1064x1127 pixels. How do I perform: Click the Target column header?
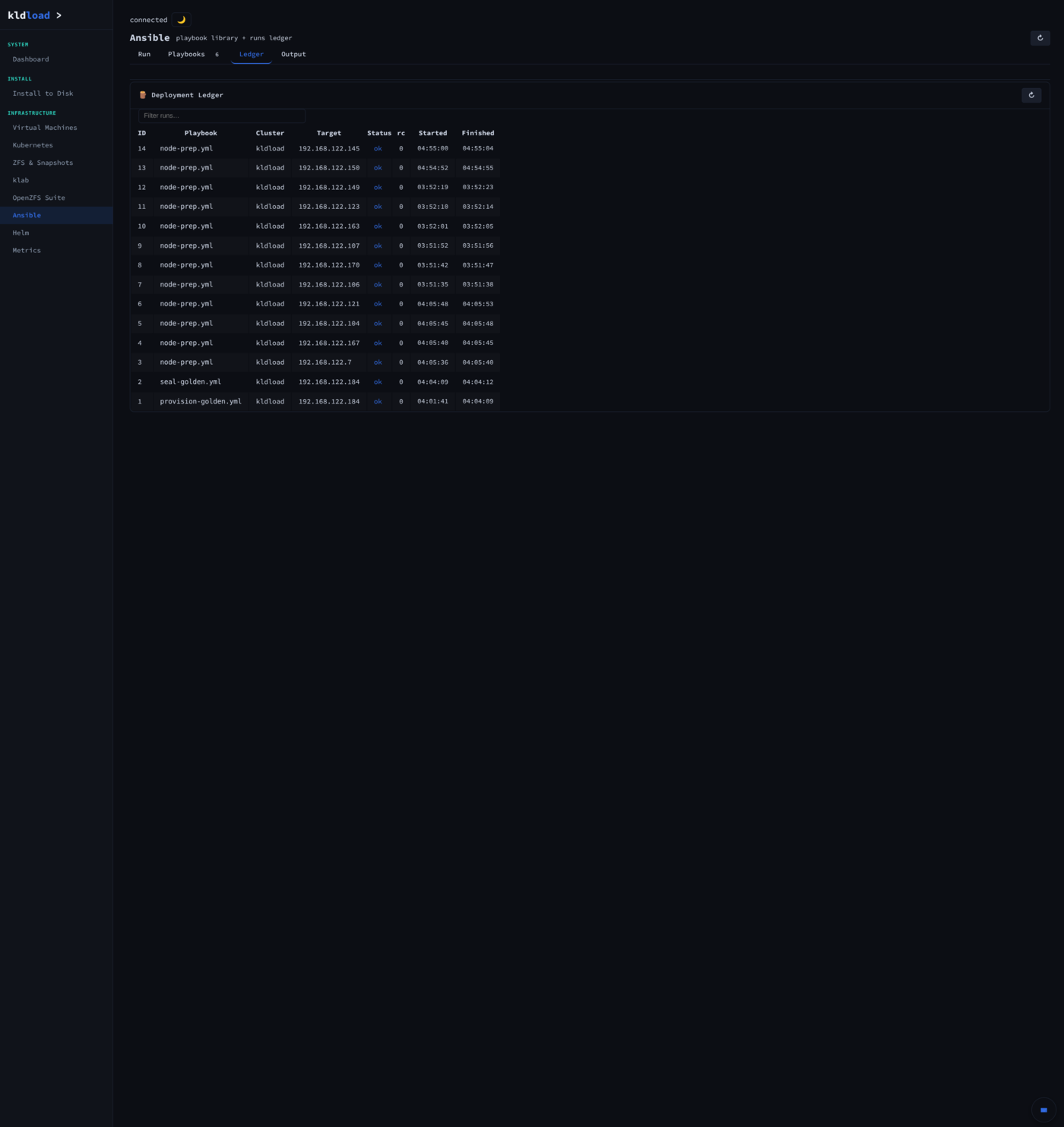point(329,133)
